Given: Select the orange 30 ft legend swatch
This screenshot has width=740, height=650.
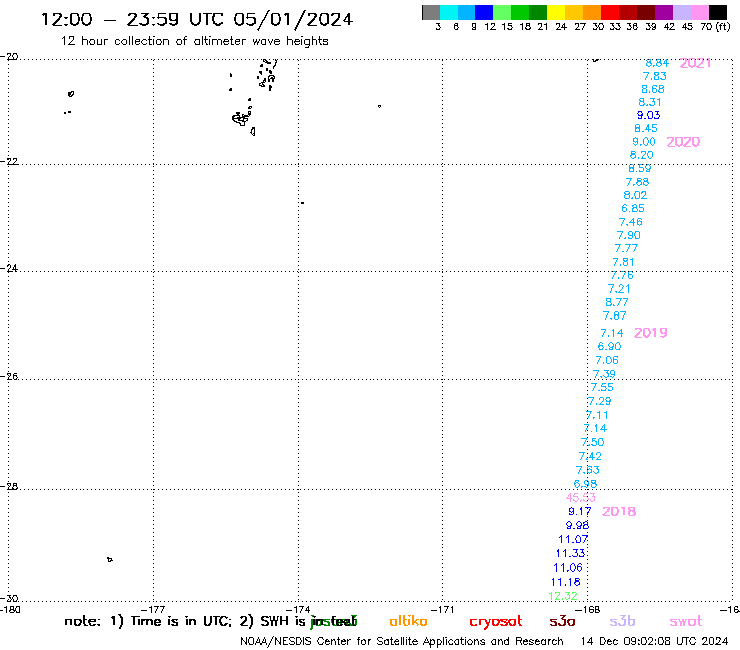Looking at the screenshot, I should click(592, 12).
